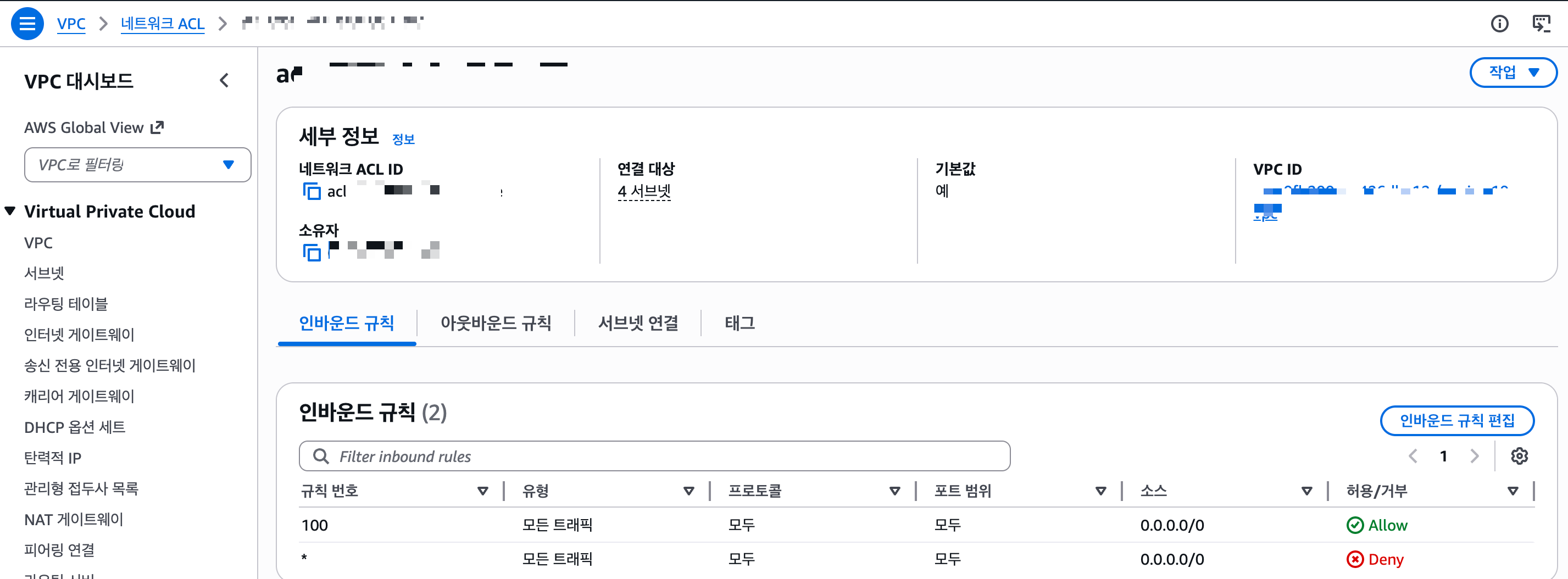
Task: Open 캐리어 게이트웨이 in the sidebar
Action: tap(79, 397)
